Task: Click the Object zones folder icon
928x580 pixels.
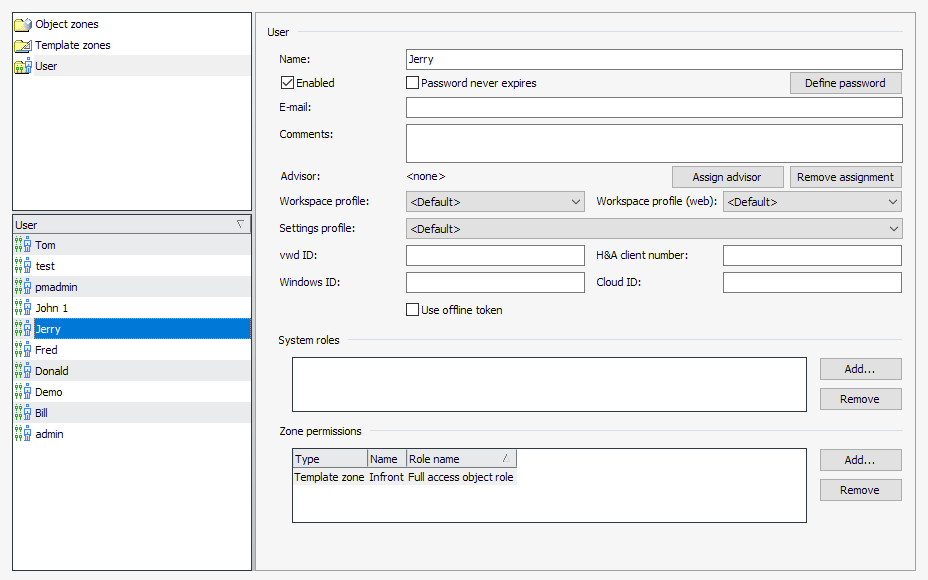Action: [22, 24]
